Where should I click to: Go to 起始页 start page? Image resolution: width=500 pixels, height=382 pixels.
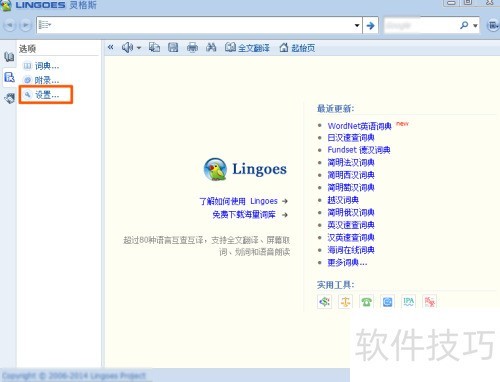297,48
